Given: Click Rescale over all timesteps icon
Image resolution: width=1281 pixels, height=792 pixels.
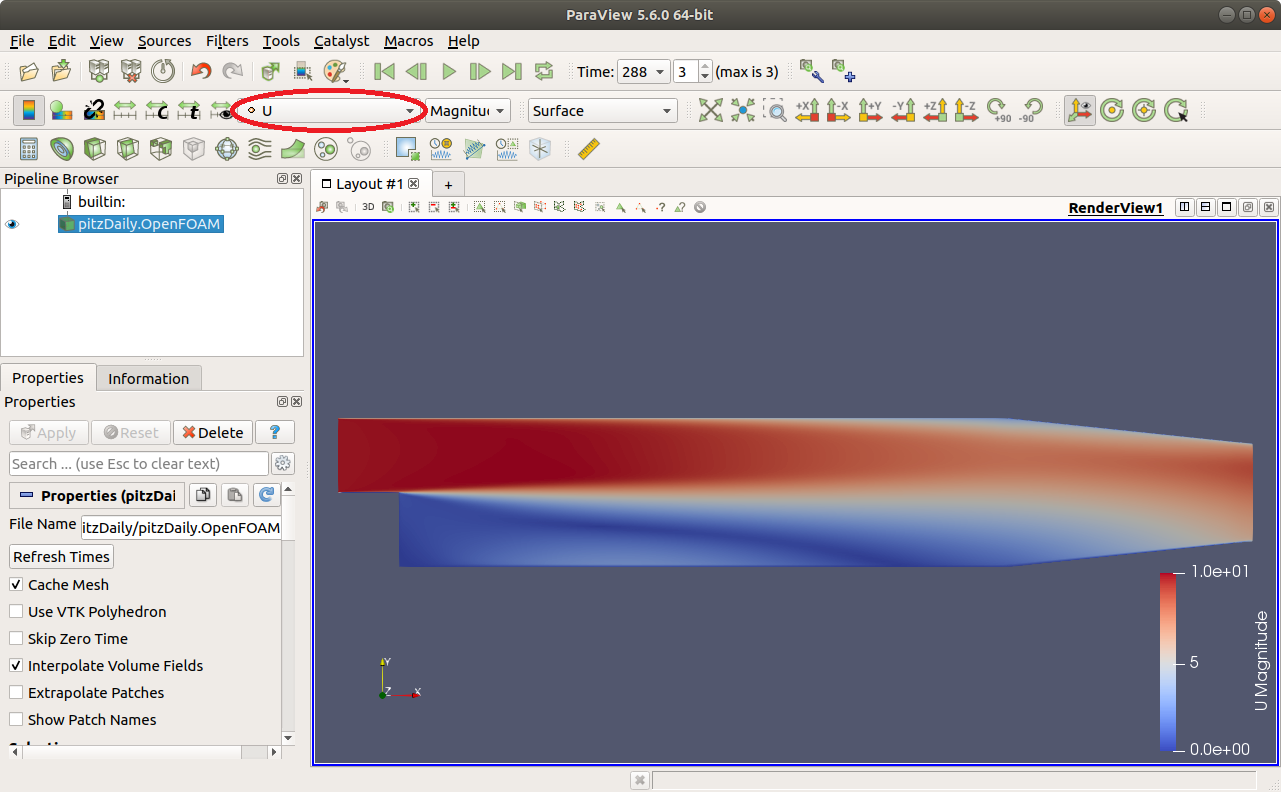Looking at the screenshot, I should [x=189, y=110].
